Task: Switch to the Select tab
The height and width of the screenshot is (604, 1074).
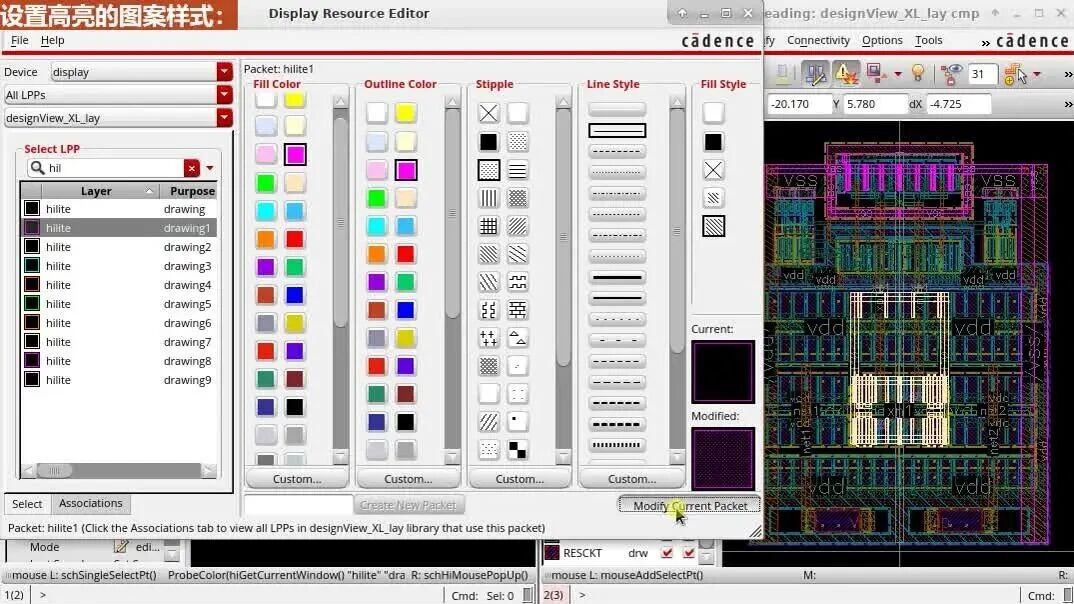Action: coord(27,504)
